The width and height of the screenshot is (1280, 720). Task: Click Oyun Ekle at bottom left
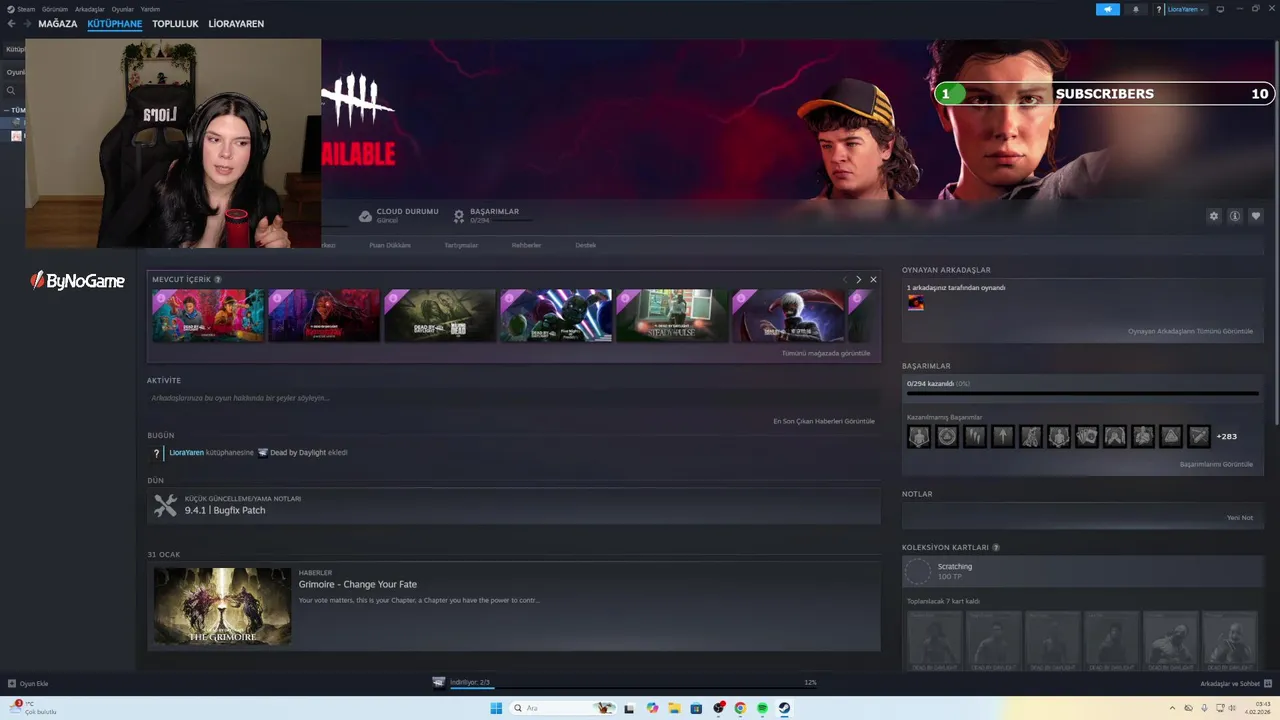tap(28, 684)
